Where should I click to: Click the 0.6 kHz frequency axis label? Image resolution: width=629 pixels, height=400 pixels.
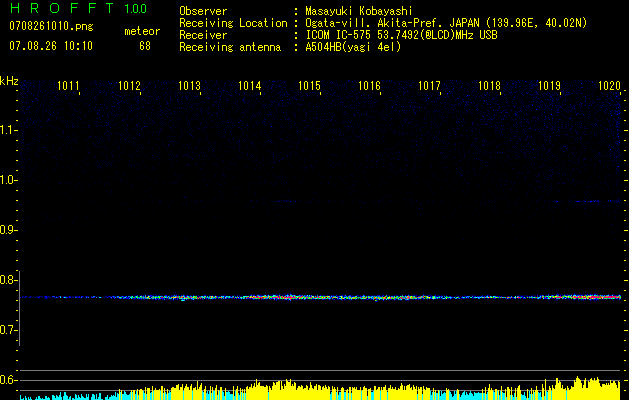(x=7, y=380)
